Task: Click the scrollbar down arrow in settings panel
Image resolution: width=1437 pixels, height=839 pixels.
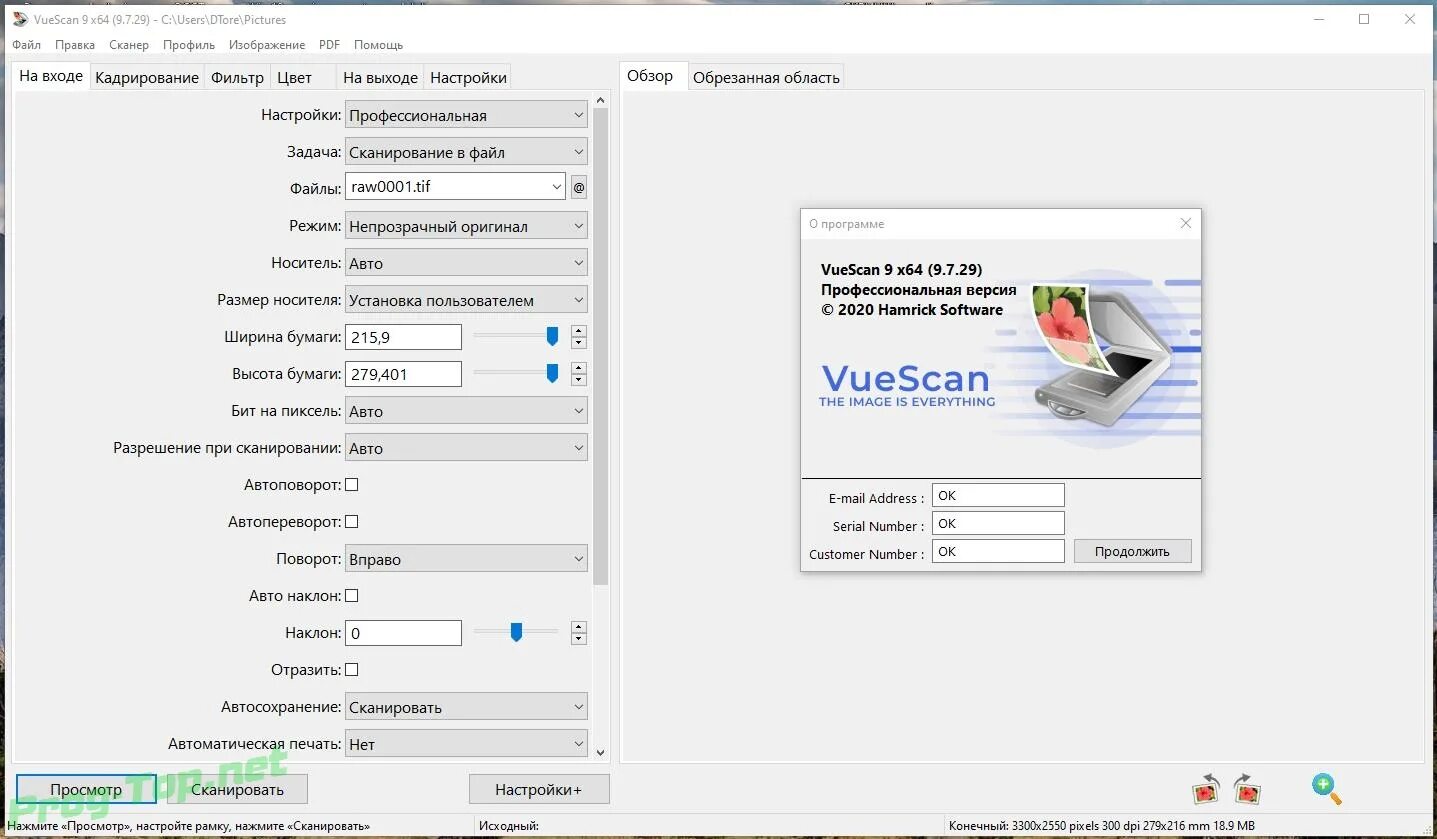Action: pyautogui.click(x=600, y=752)
